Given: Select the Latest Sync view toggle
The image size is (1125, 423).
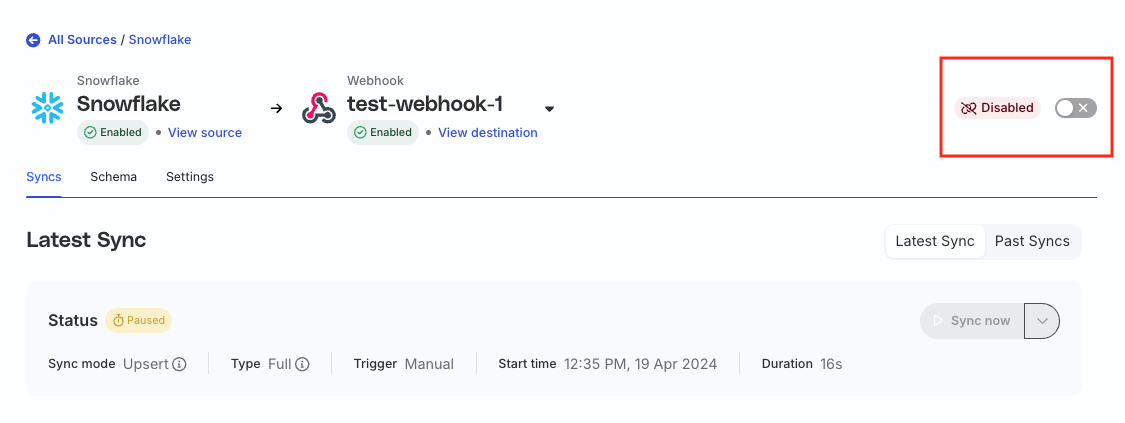Looking at the screenshot, I should point(935,242).
